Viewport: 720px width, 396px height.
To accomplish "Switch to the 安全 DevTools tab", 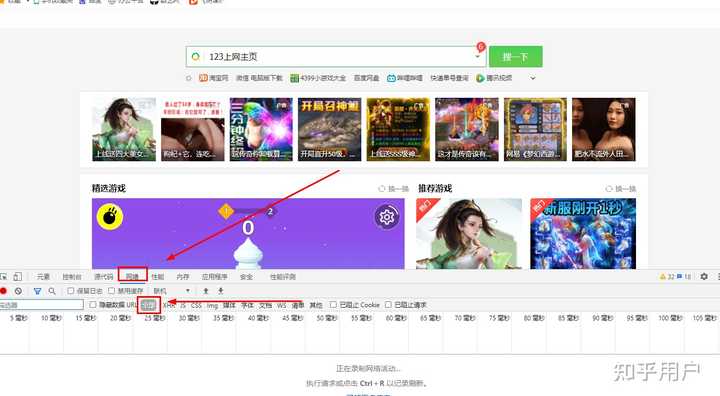I will [247, 277].
